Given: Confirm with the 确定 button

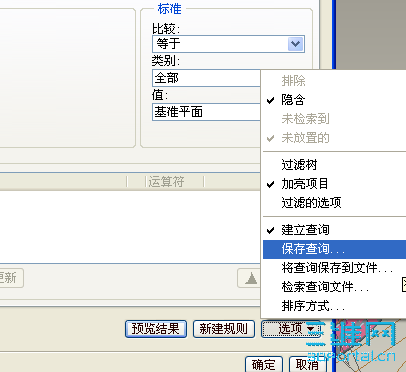Looking at the screenshot, I should click(264, 364).
